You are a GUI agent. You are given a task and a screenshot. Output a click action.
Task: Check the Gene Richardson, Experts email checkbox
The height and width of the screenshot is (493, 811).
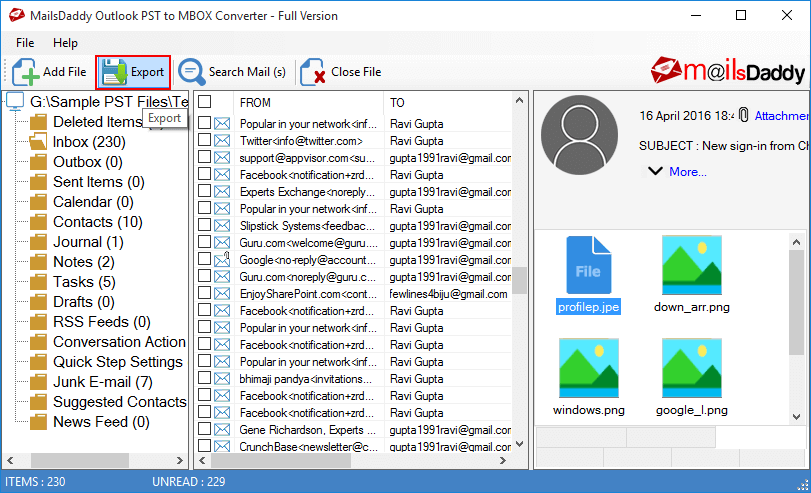coord(204,429)
